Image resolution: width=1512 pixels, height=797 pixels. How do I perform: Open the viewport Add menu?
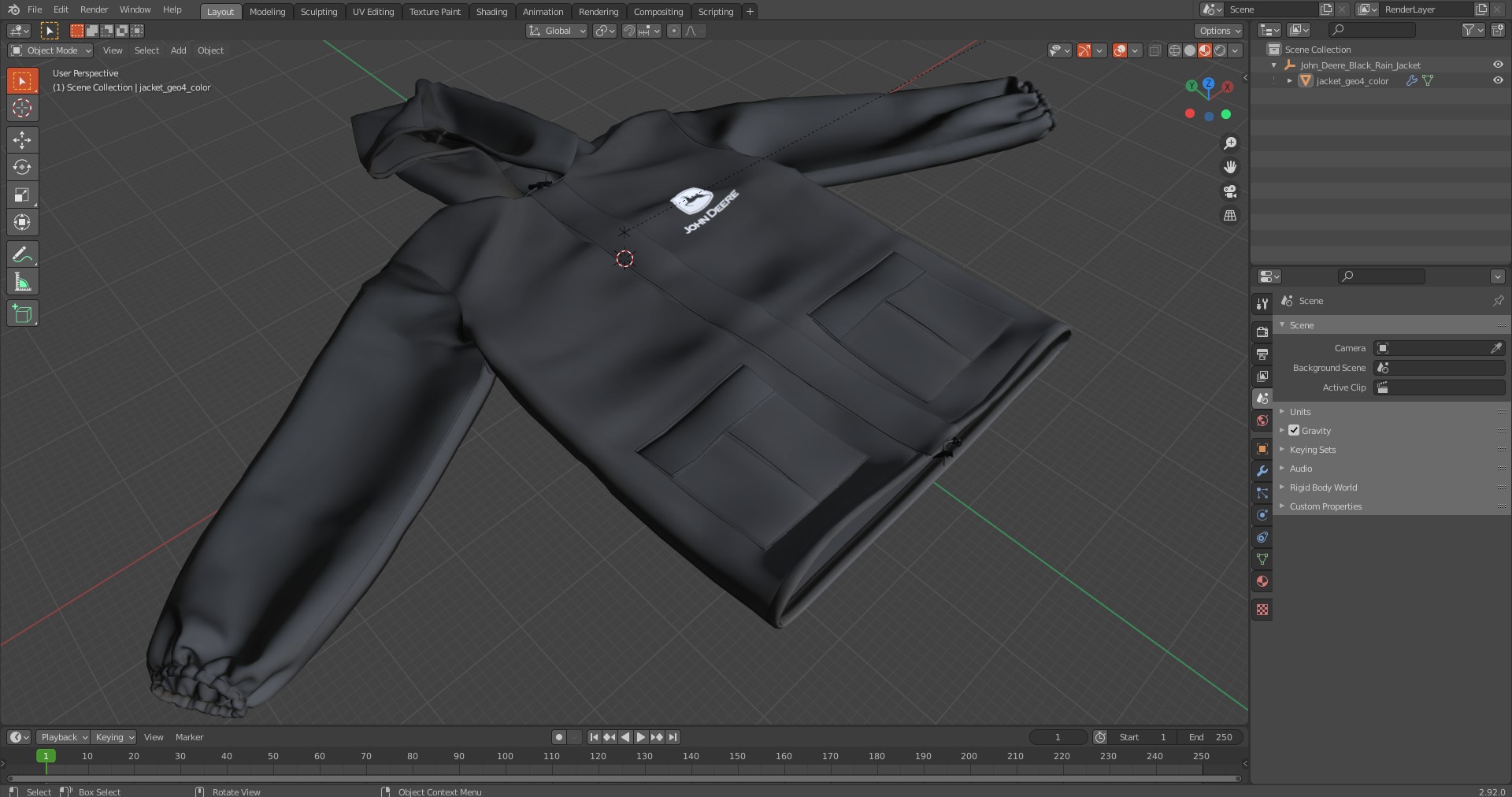tap(179, 50)
